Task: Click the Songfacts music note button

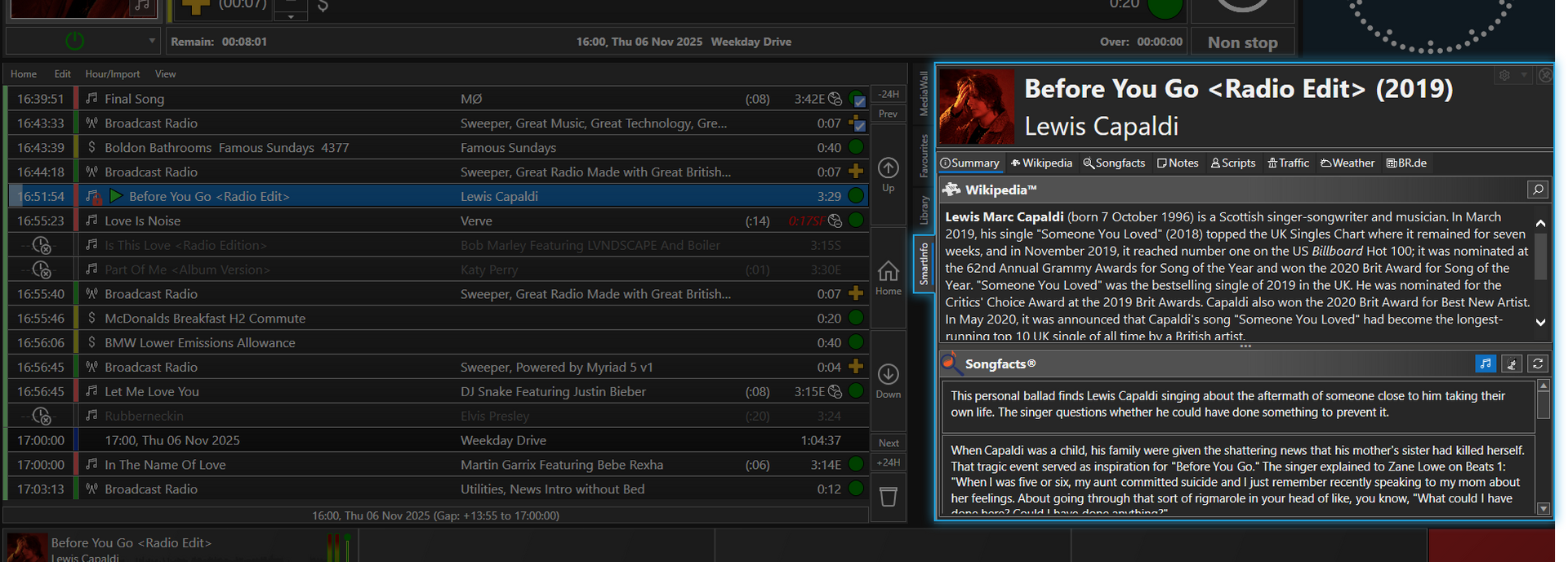Action: [x=1486, y=364]
